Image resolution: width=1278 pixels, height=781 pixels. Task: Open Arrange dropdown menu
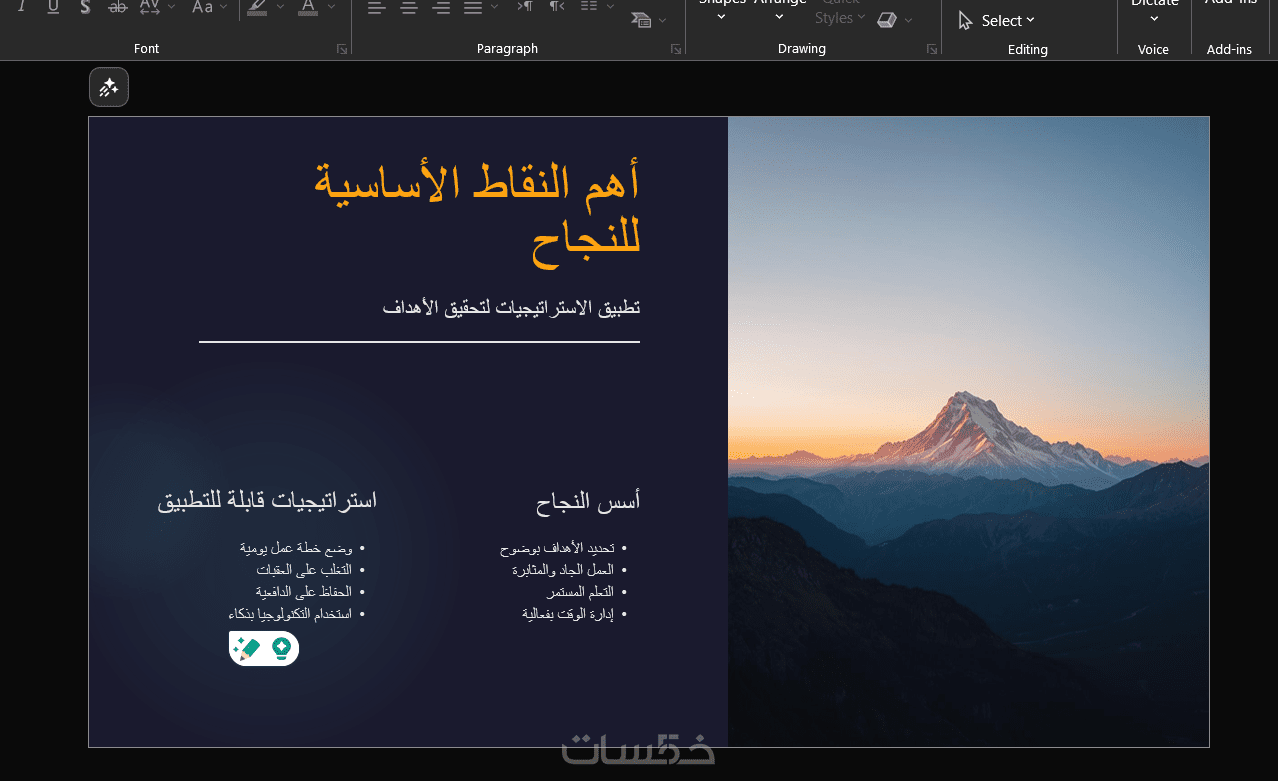tap(780, 9)
